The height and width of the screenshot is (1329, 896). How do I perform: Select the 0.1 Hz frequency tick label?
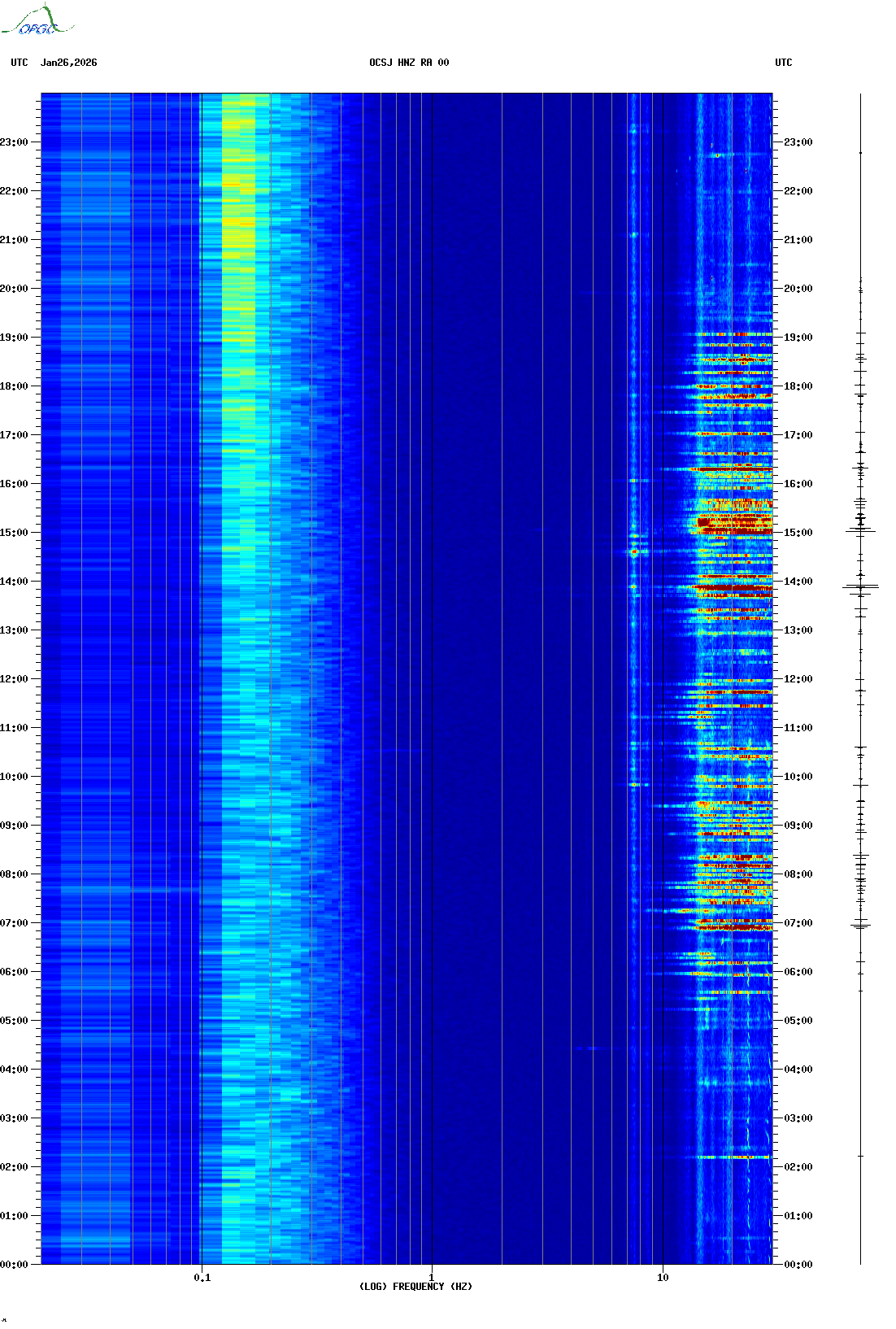202,1277
